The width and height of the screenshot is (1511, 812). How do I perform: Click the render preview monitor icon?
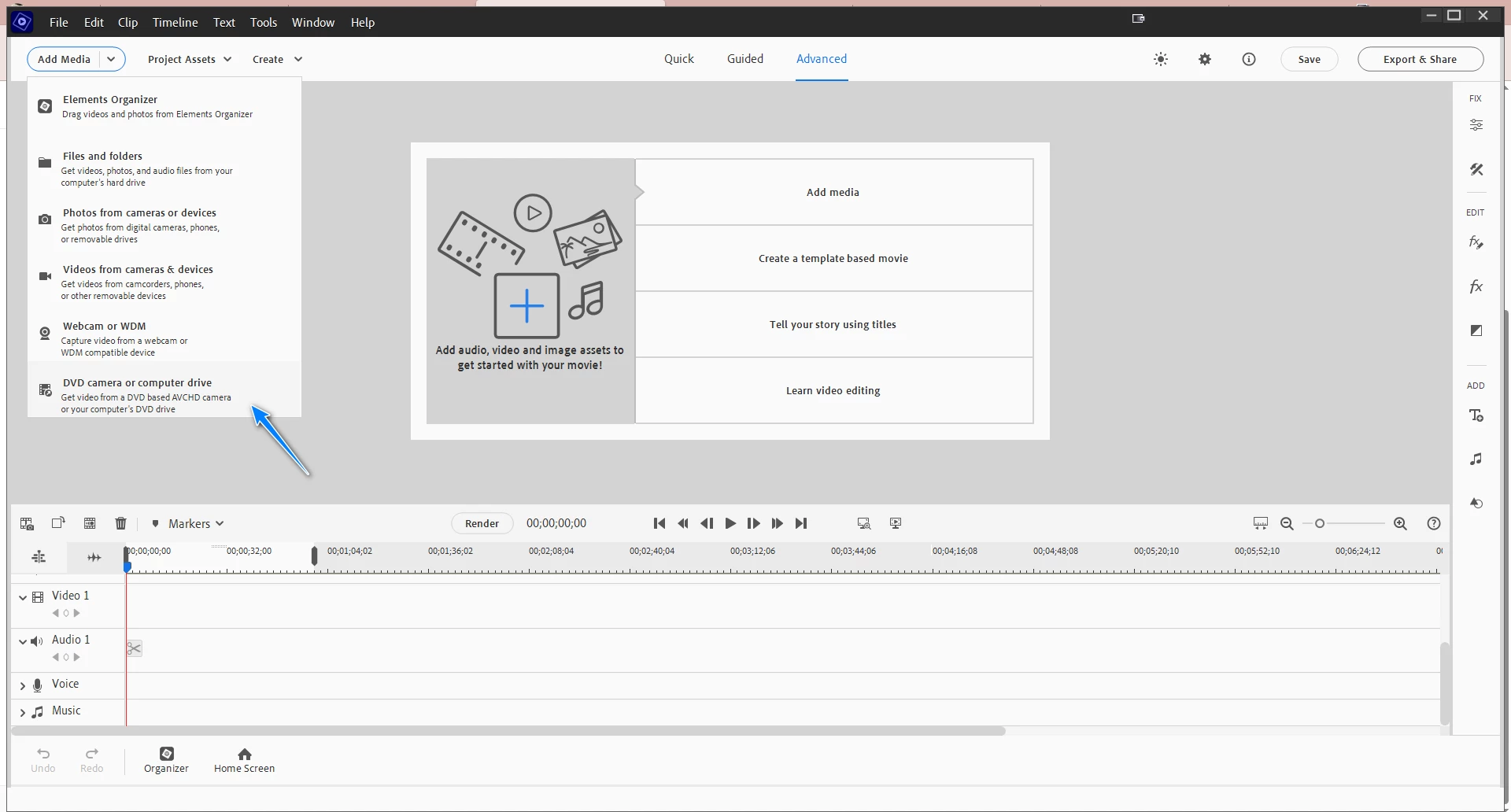point(864,523)
